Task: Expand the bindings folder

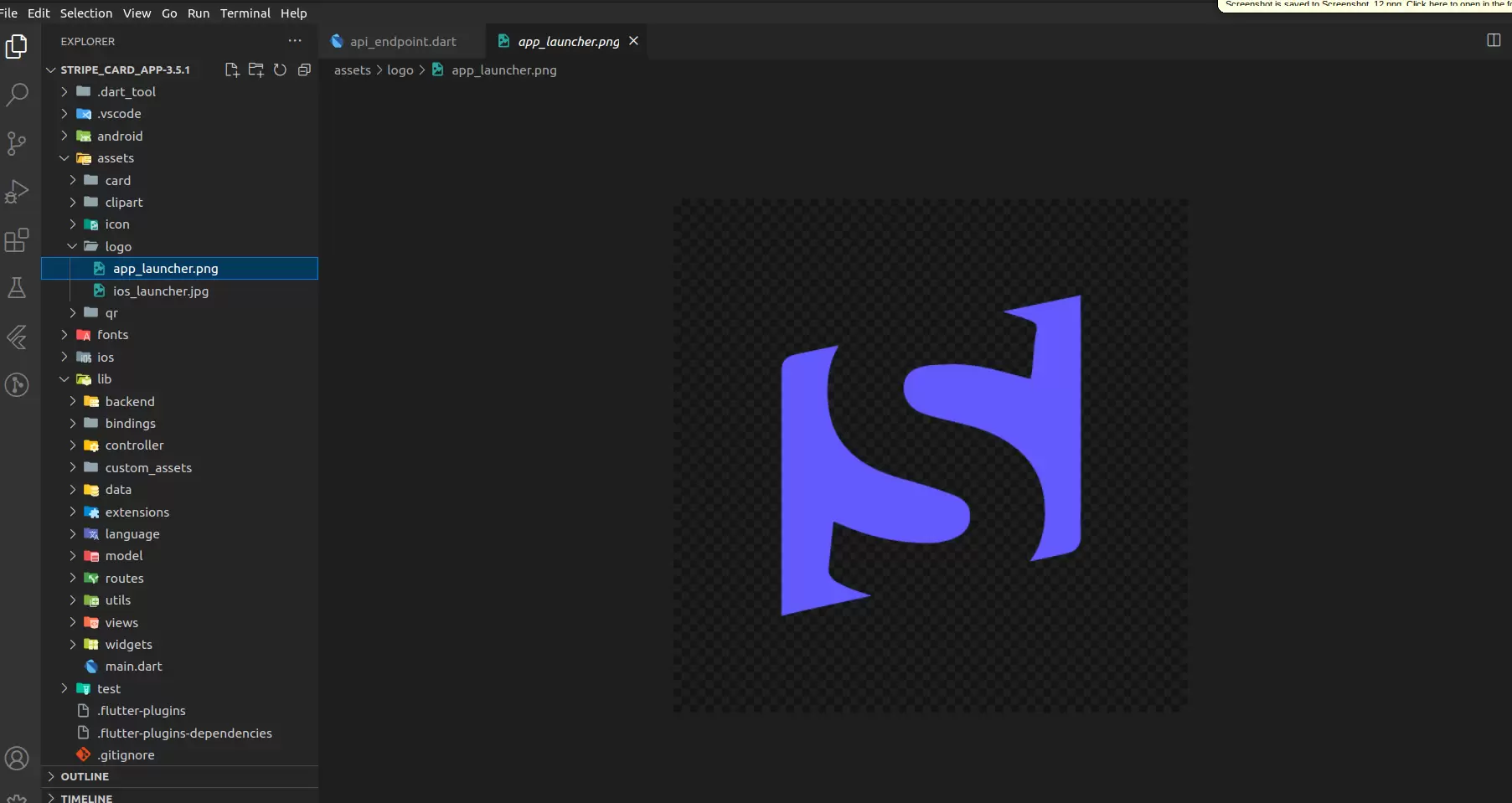Action: (x=179, y=423)
